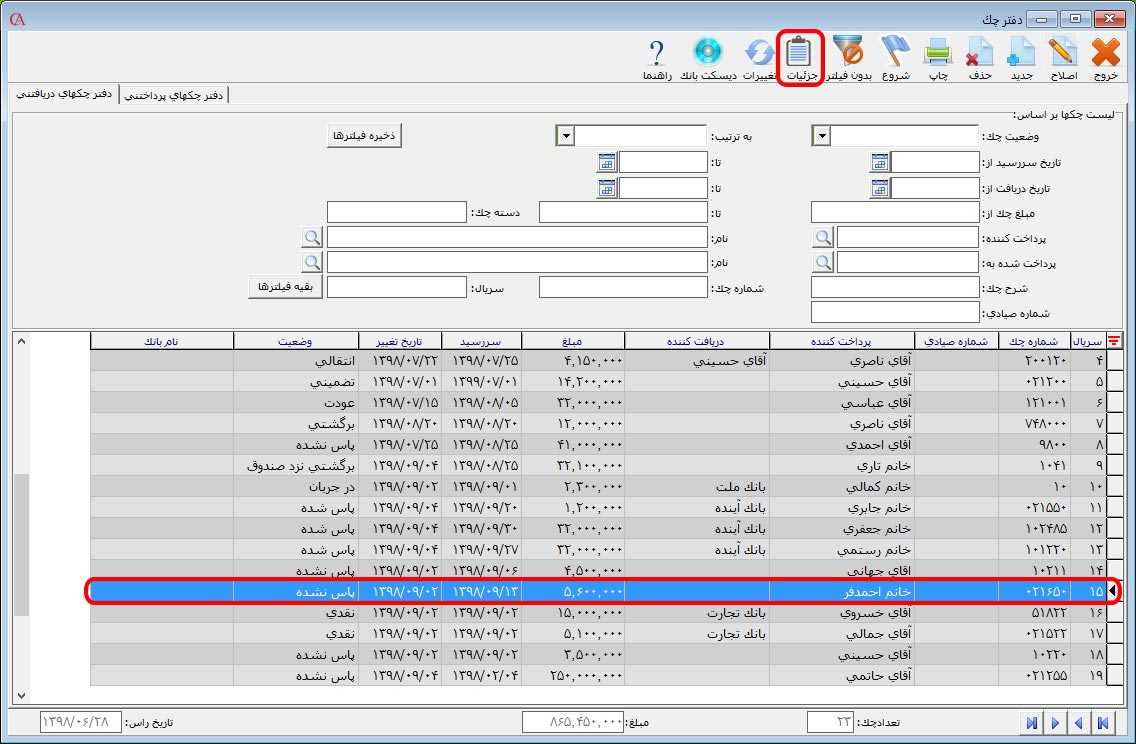Open search magnifier beside پرداخت كننده field
The height and width of the screenshot is (744, 1136).
(x=822, y=237)
